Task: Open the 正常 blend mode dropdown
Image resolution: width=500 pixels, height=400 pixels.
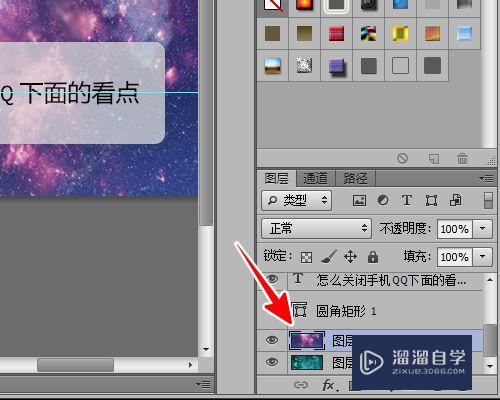Action: coord(316,229)
